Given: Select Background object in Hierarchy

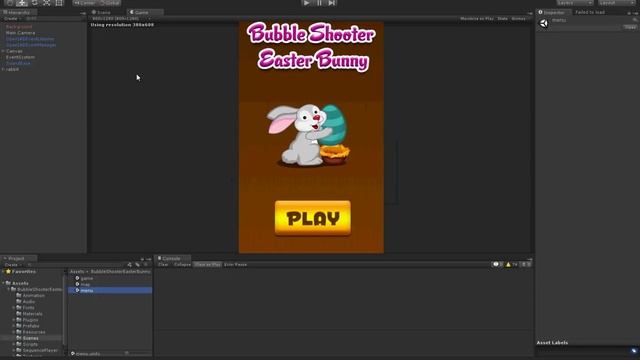Looking at the screenshot, I should coord(19,27).
